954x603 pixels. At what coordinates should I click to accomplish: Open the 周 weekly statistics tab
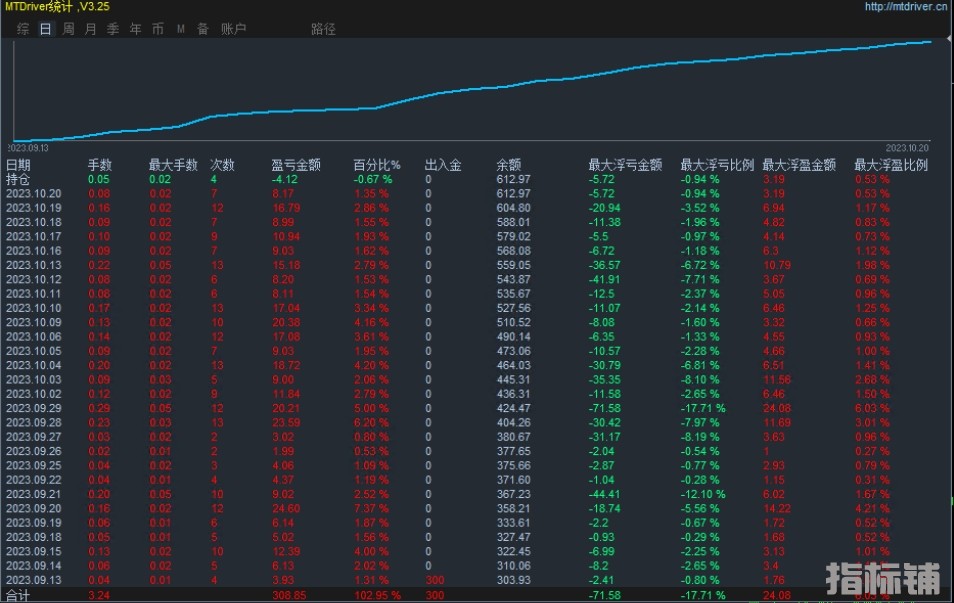68,29
